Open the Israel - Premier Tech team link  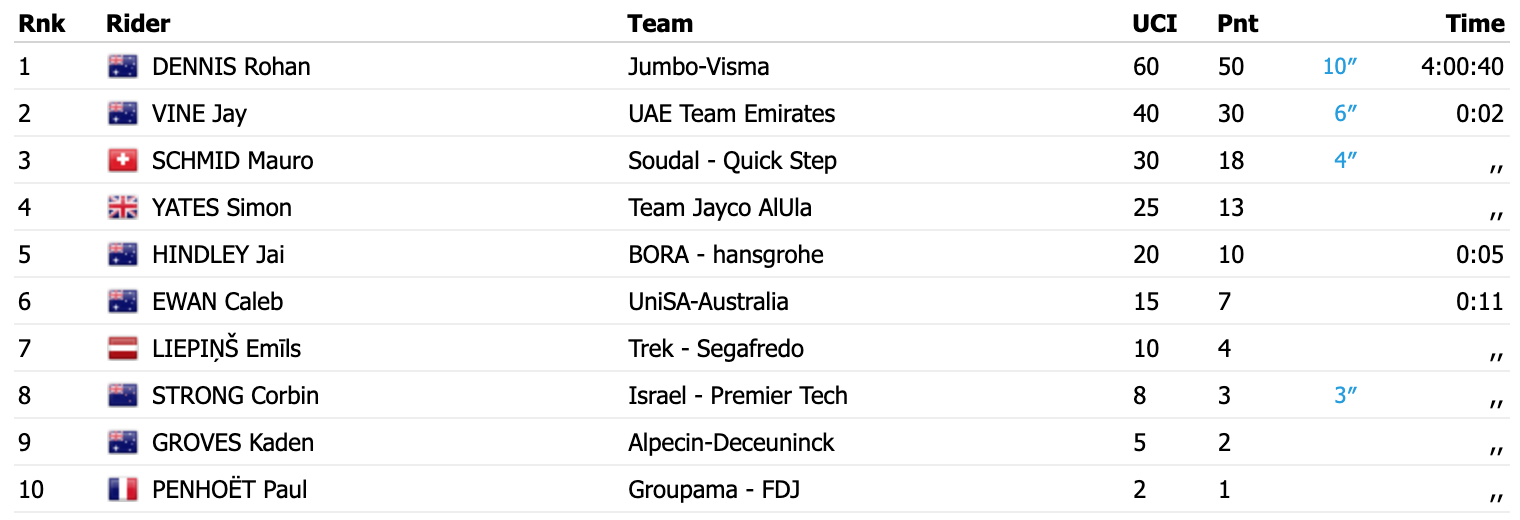pyautogui.click(x=737, y=396)
